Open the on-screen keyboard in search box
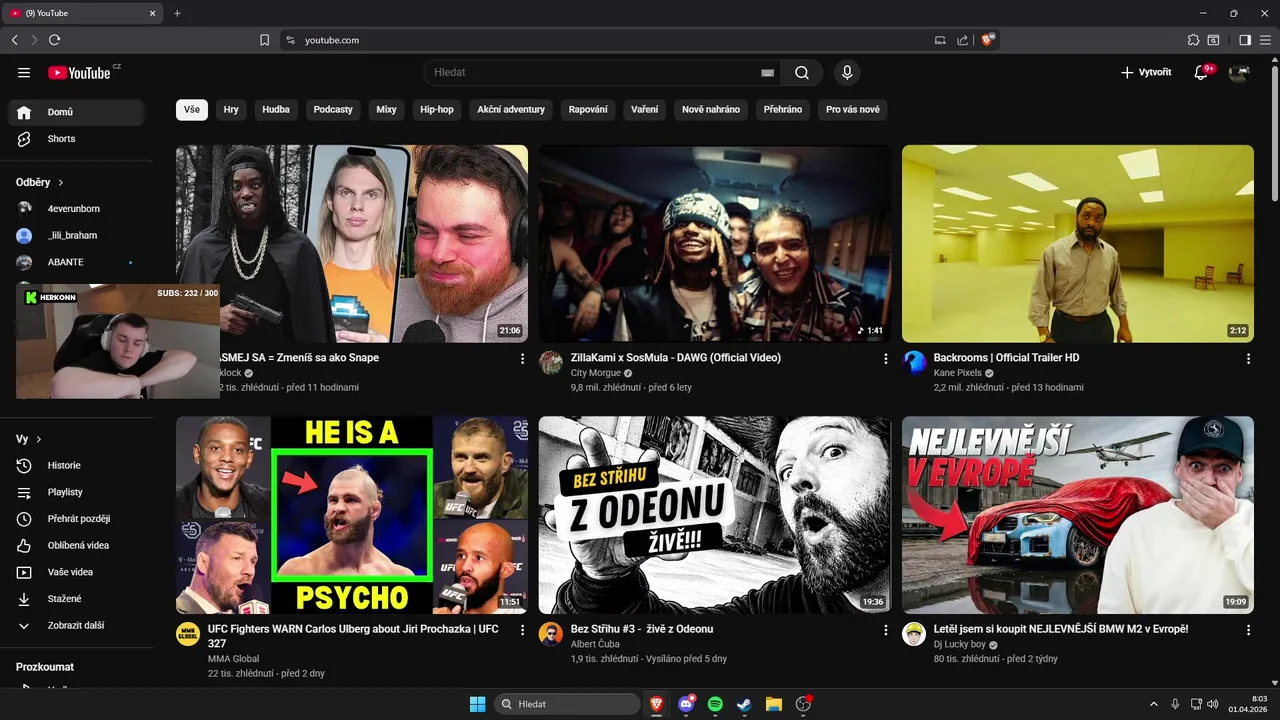Screen dimensions: 1280x720 (x=767, y=73)
